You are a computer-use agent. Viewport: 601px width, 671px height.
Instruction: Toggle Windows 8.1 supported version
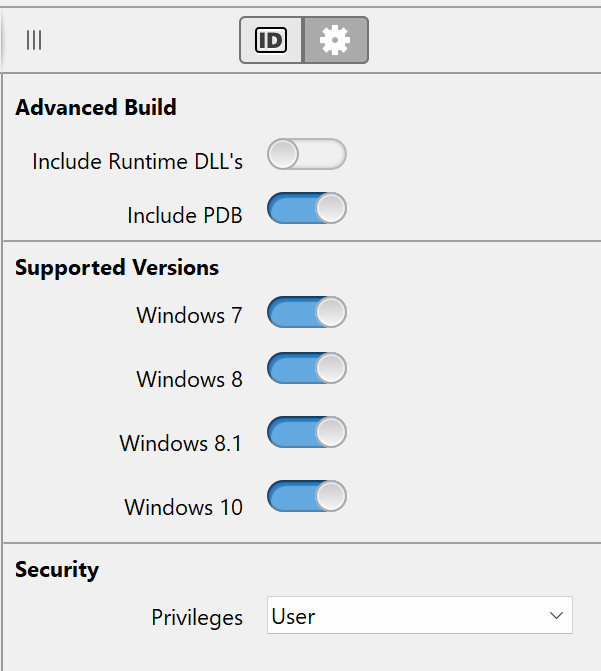pyautogui.click(x=306, y=432)
